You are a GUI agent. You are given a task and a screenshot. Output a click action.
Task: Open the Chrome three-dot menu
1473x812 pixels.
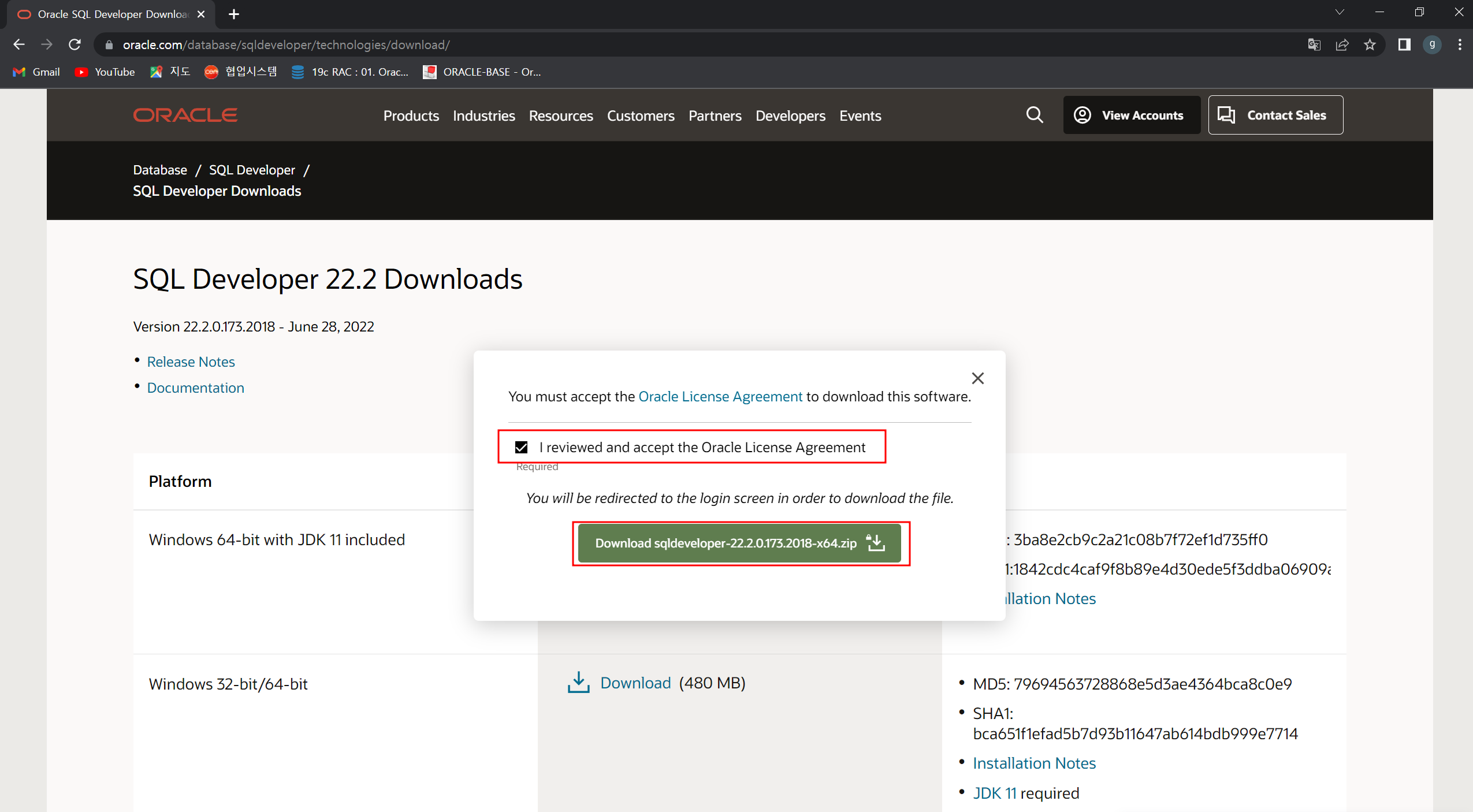(1460, 44)
